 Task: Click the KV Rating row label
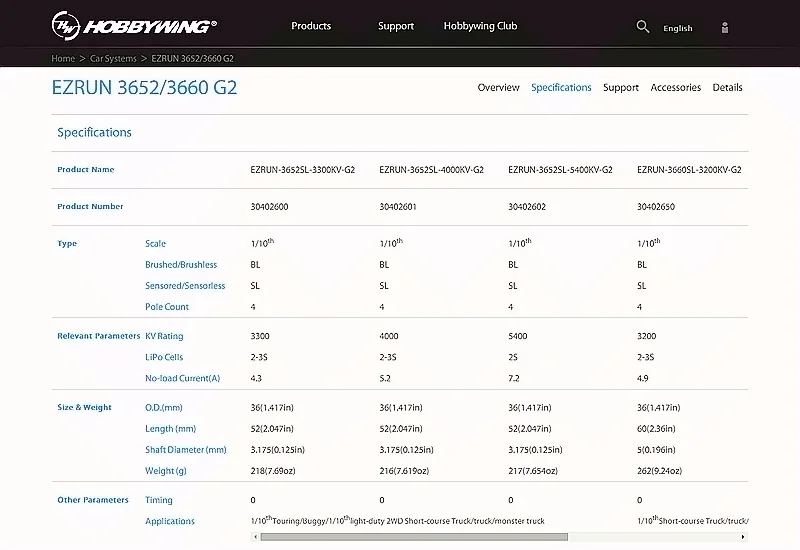[x=164, y=336]
